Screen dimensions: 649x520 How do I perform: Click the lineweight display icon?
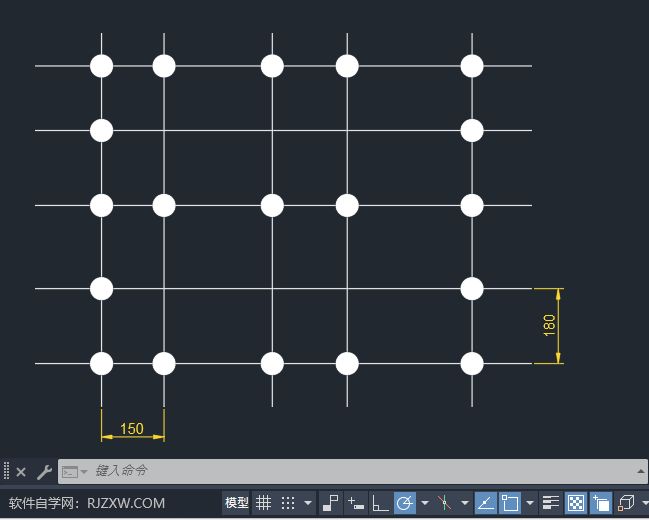coord(551,502)
